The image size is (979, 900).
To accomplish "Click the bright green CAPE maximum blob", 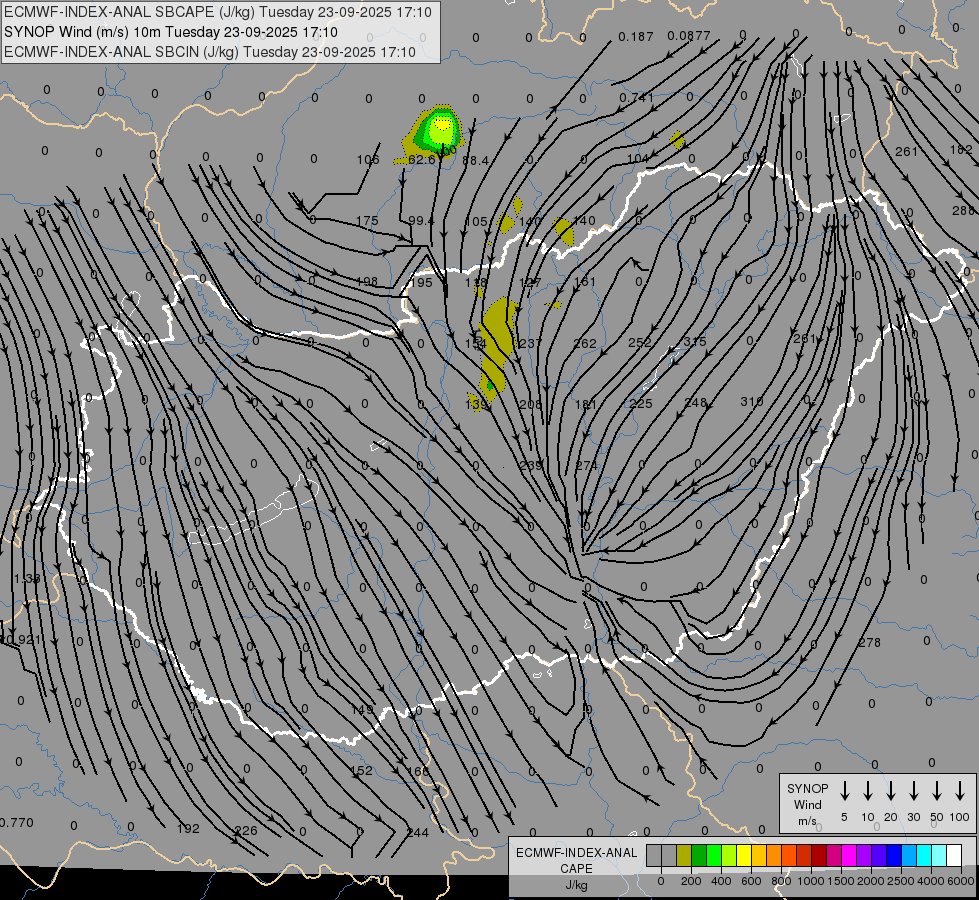I will (441, 129).
